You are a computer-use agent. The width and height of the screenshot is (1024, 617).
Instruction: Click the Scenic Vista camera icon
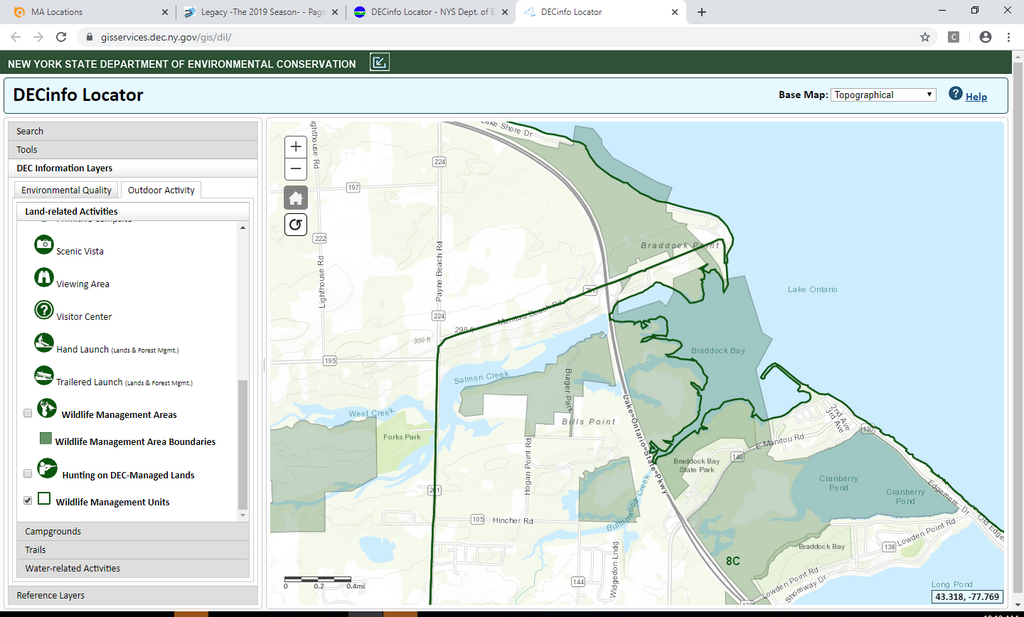(44, 245)
